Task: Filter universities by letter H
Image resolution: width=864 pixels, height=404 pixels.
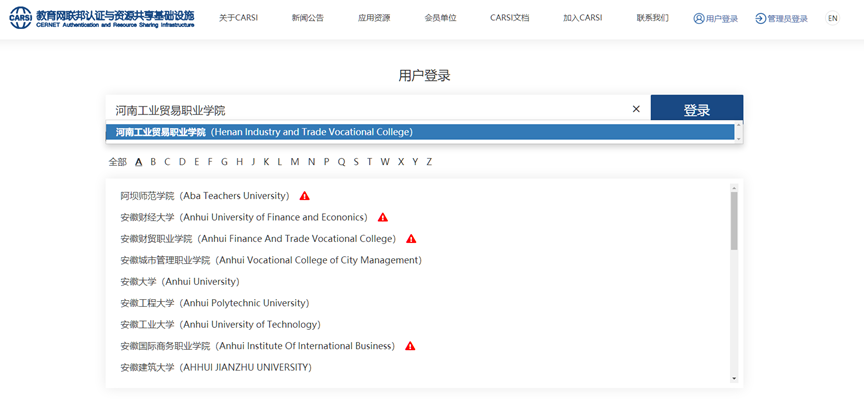Action: click(239, 162)
